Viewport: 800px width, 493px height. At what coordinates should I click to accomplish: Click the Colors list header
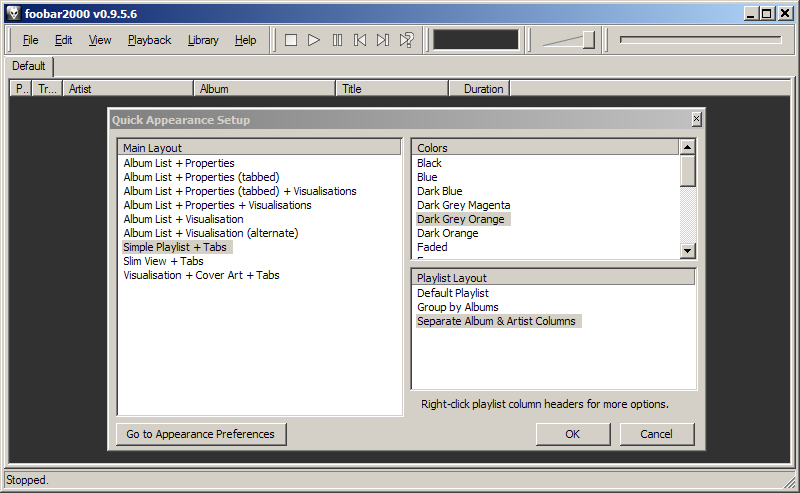coord(546,147)
